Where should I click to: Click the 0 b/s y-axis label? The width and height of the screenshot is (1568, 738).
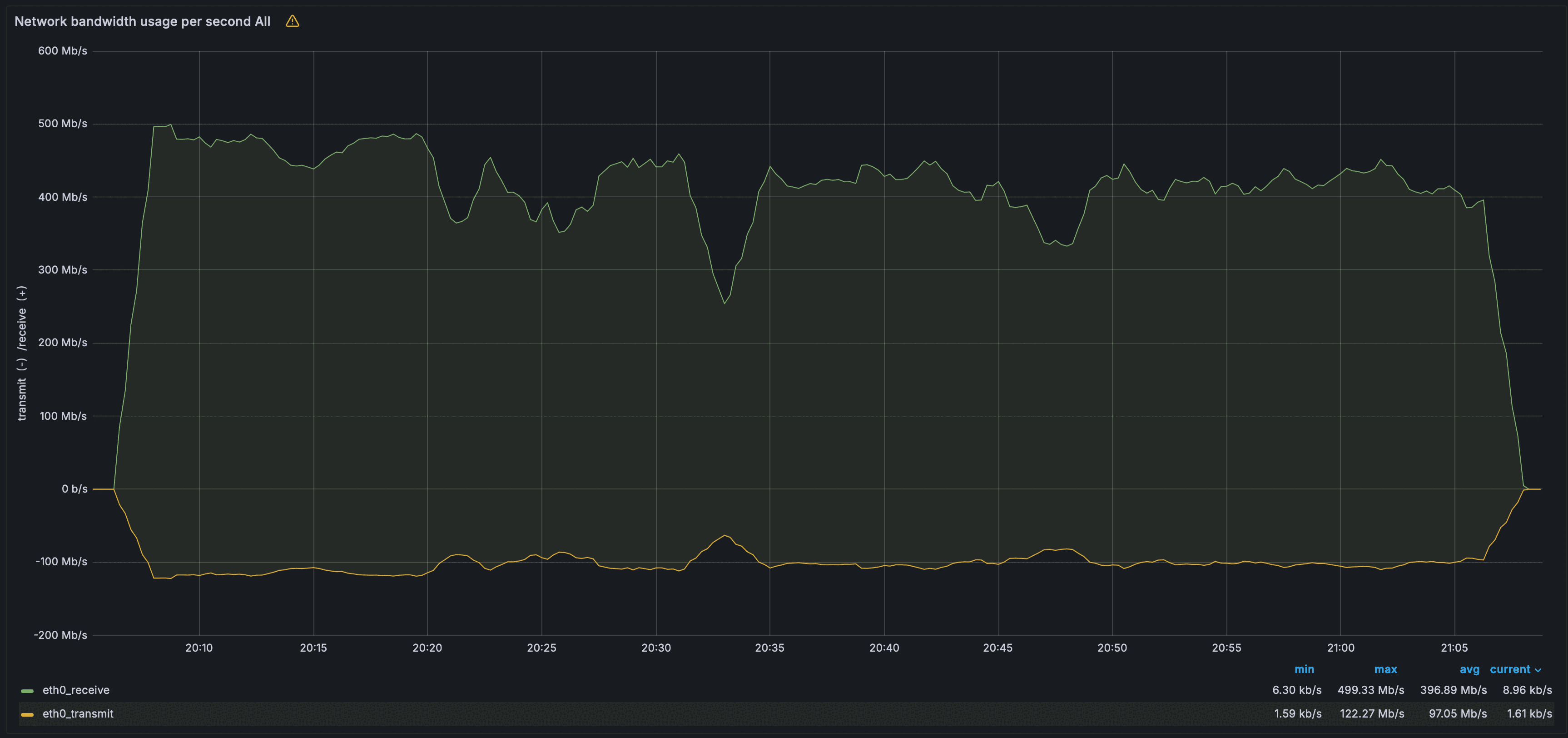click(x=74, y=489)
